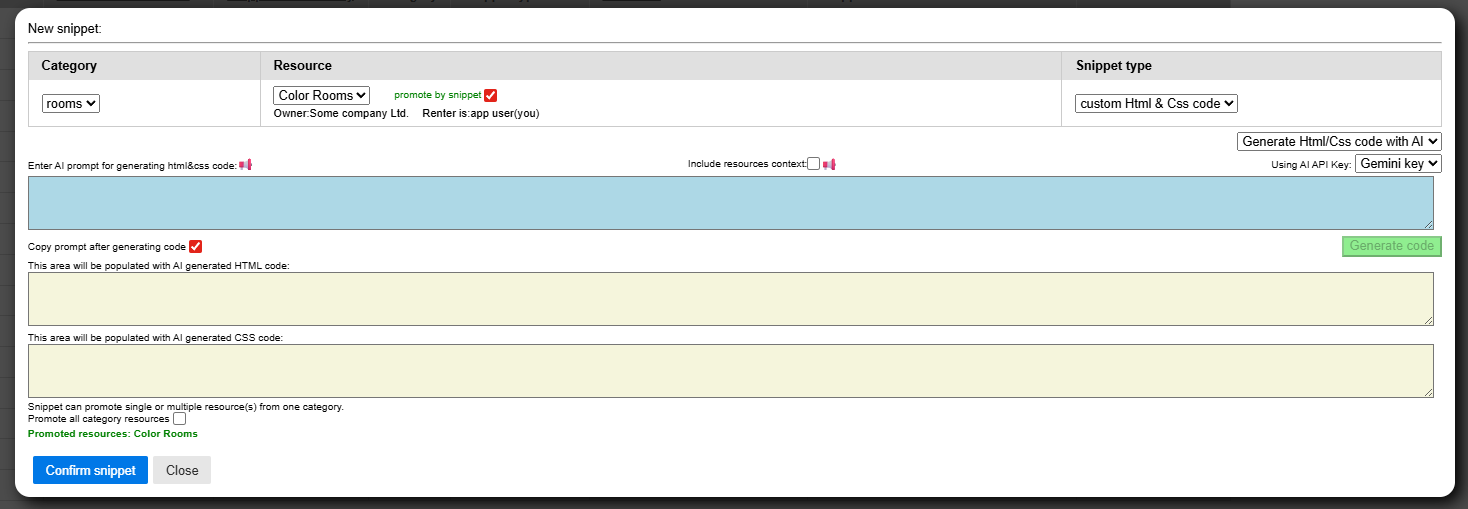
Task: Click the AI prompt text area resize handle
Action: point(1428,224)
